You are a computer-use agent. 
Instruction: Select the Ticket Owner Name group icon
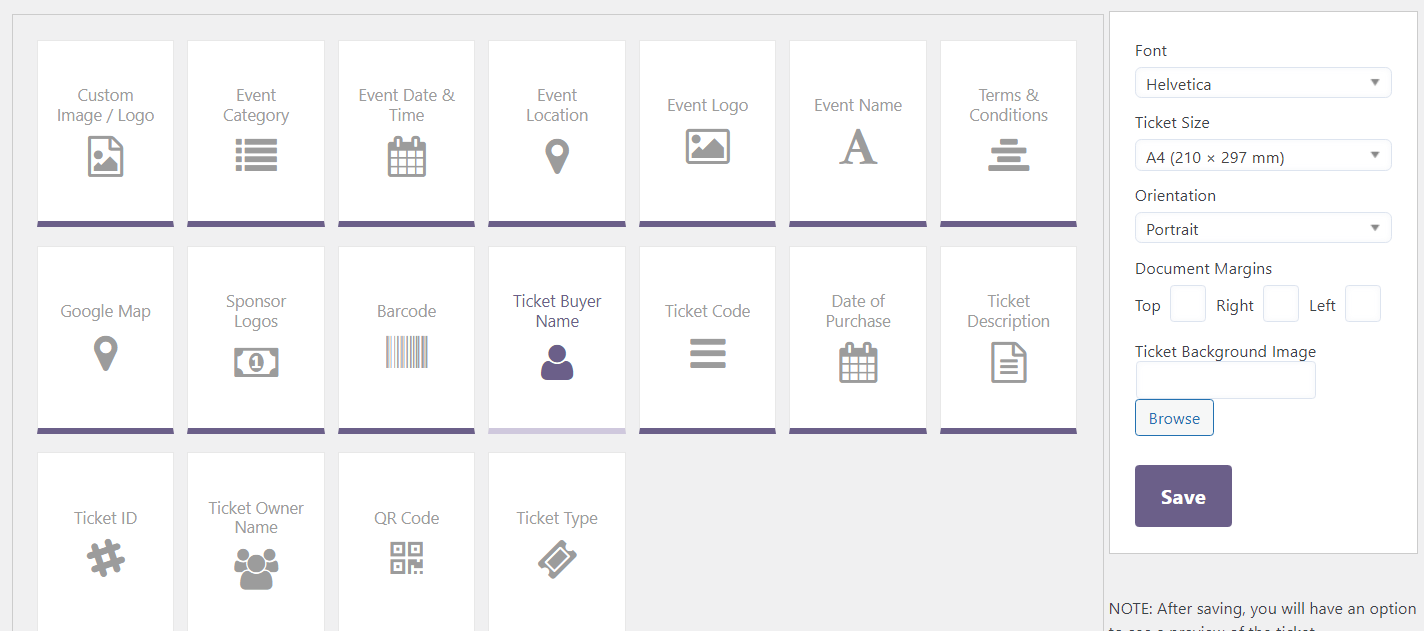[256, 568]
